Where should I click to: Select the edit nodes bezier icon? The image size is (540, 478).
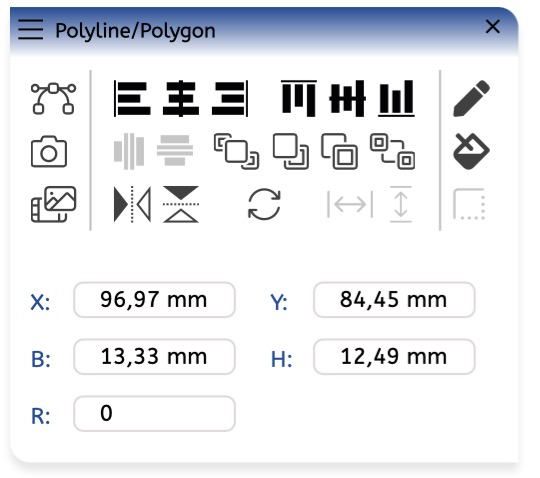click(x=53, y=98)
